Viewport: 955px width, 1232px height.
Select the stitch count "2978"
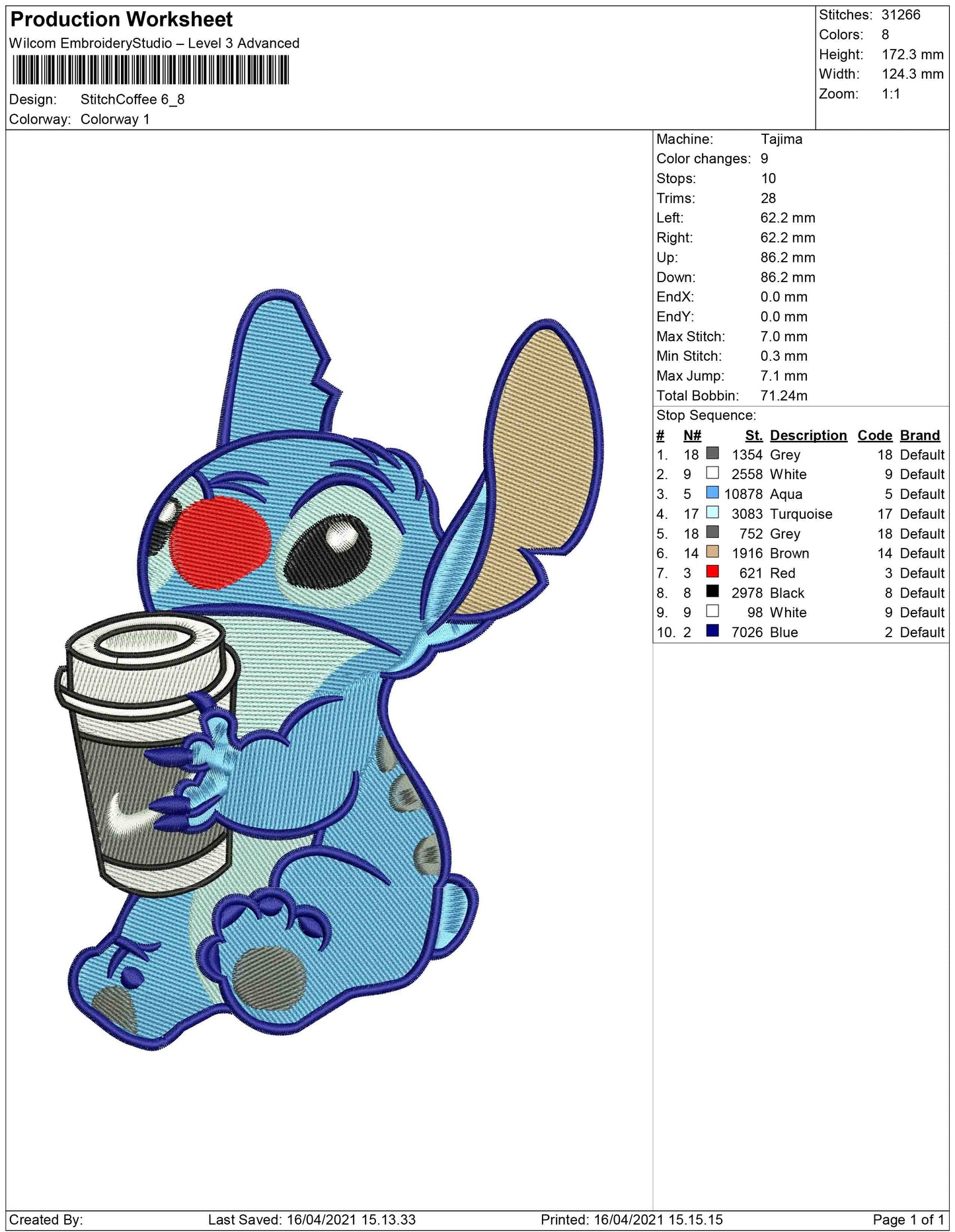tap(747, 594)
